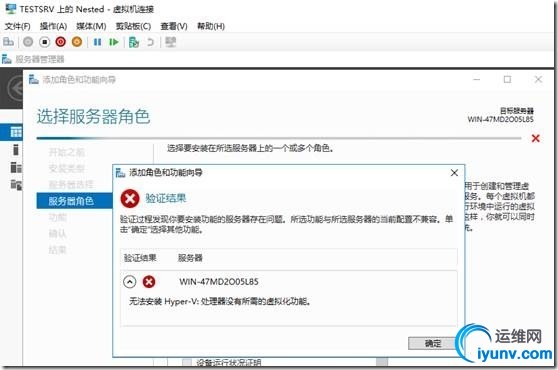Click the grey Start VM toolbar icon

coord(28,42)
